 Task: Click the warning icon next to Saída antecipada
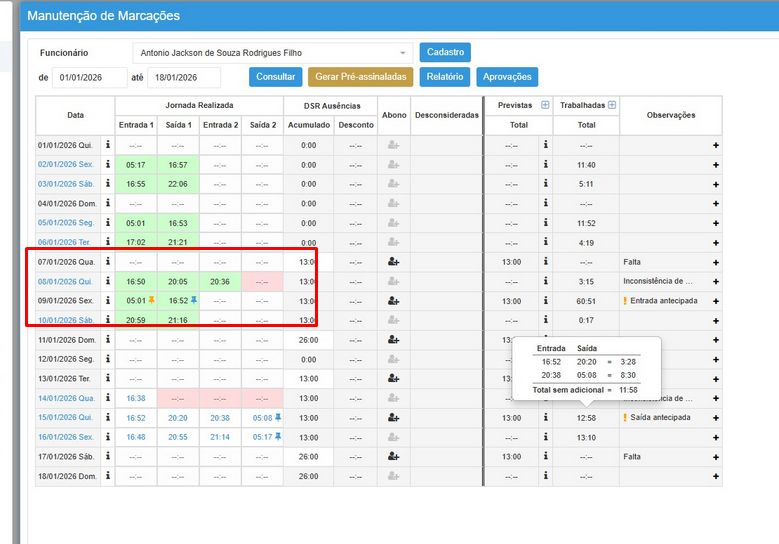(625, 418)
